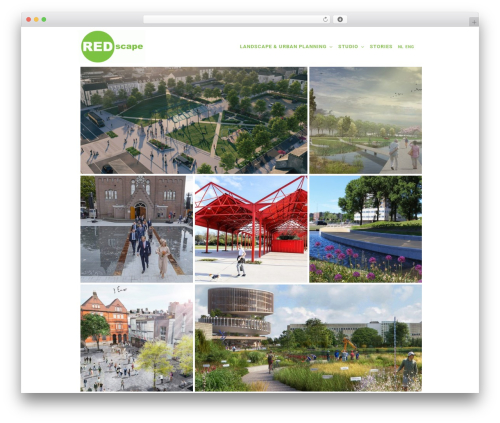Open aerial park plaza project image
The width and height of the screenshot is (500, 423).
(194, 120)
